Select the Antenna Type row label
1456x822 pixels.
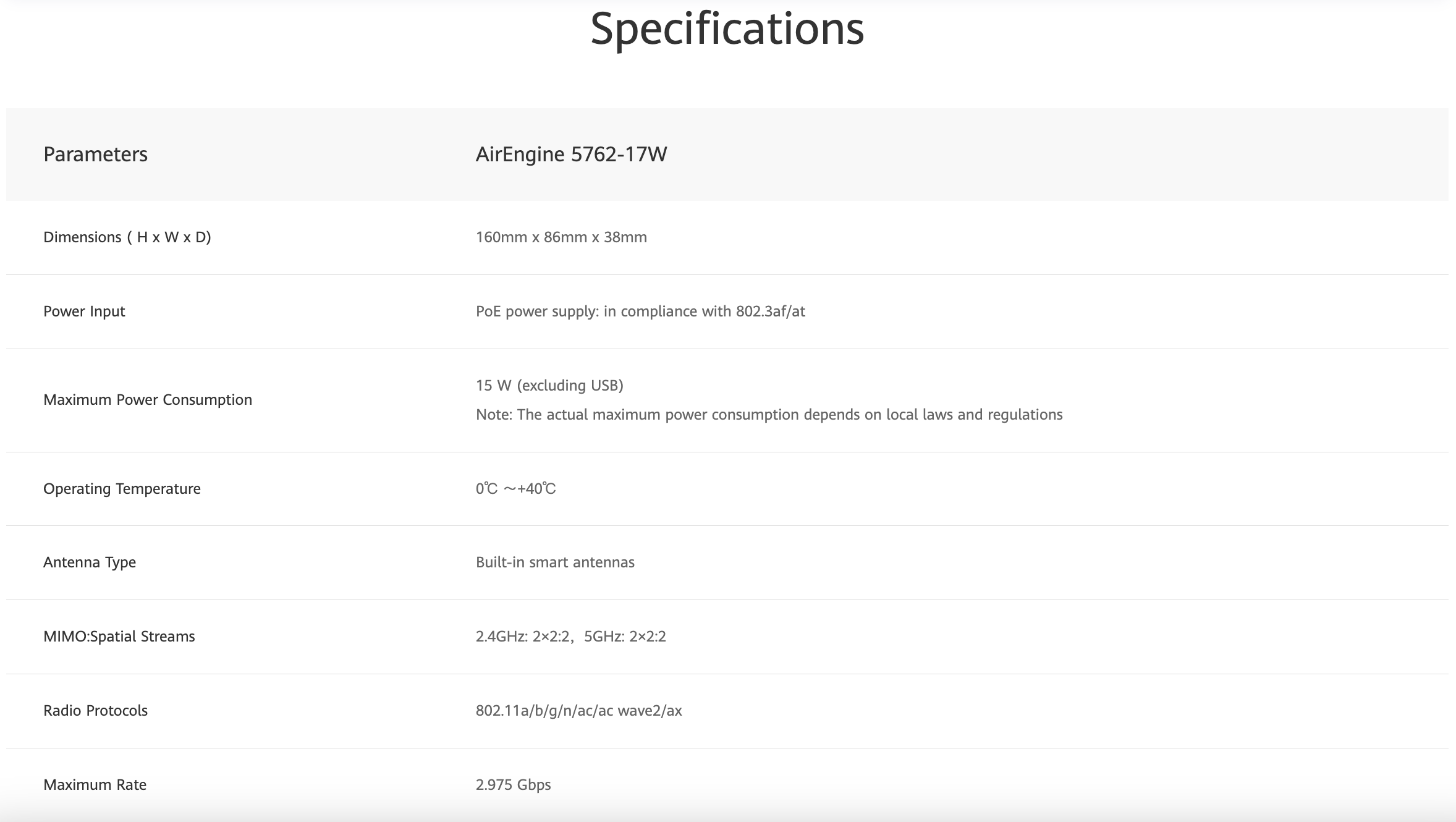(x=90, y=562)
